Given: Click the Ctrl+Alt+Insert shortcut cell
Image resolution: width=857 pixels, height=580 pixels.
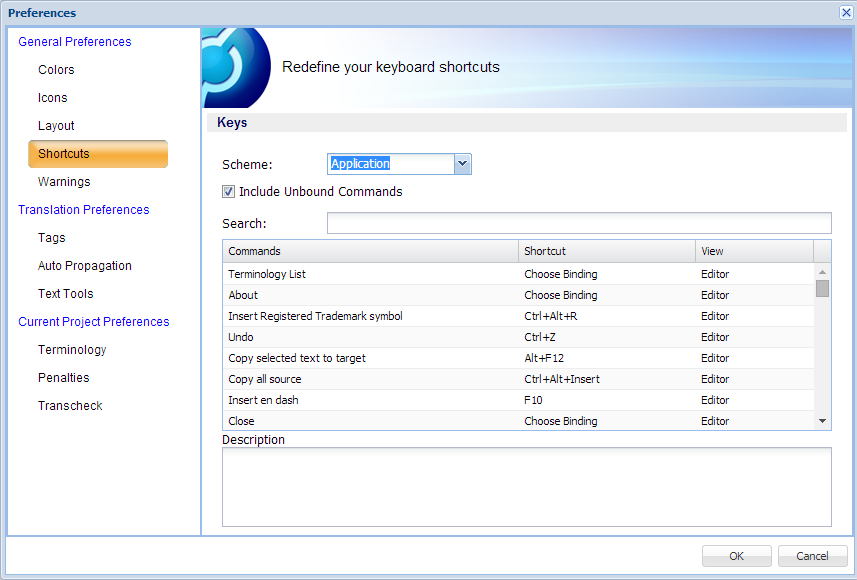Looking at the screenshot, I should 562,379.
